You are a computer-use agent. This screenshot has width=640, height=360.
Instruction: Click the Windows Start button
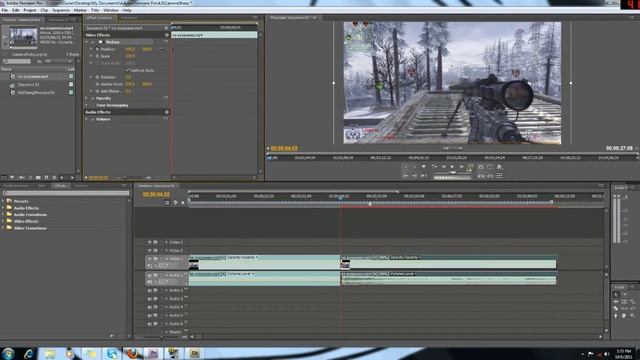pyautogui.click(x=8, y=353)
